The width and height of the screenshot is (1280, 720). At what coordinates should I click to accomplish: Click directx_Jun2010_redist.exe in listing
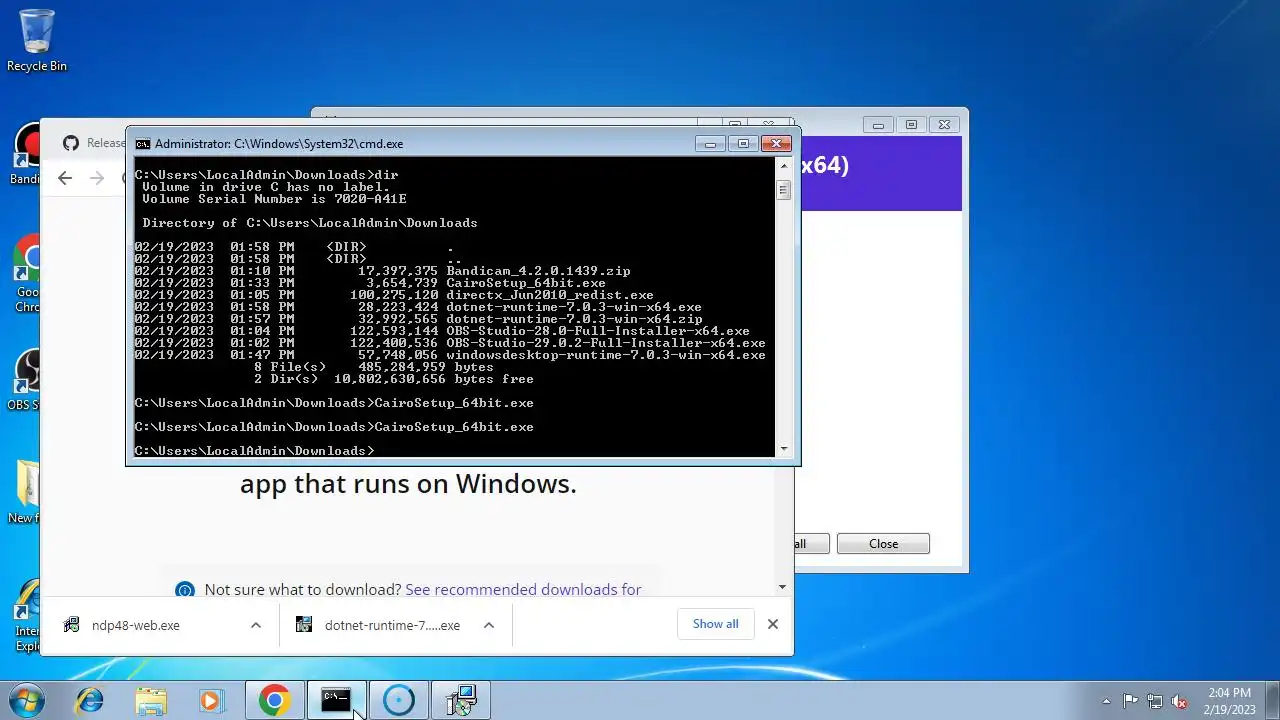[550, 295]
